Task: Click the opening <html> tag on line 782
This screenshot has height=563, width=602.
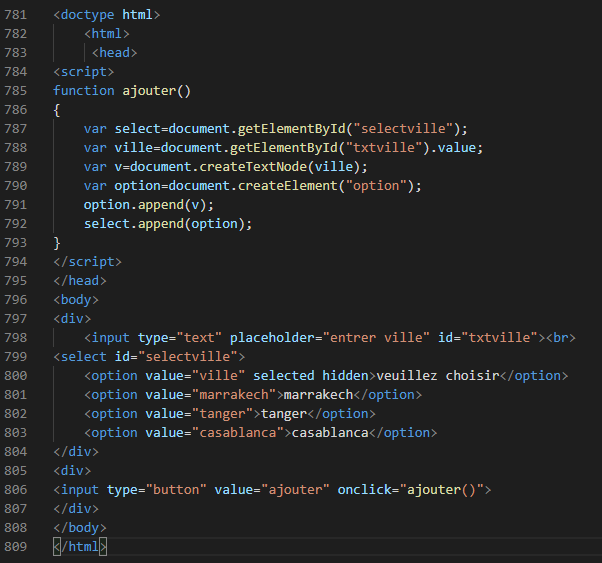Action: 107,34
